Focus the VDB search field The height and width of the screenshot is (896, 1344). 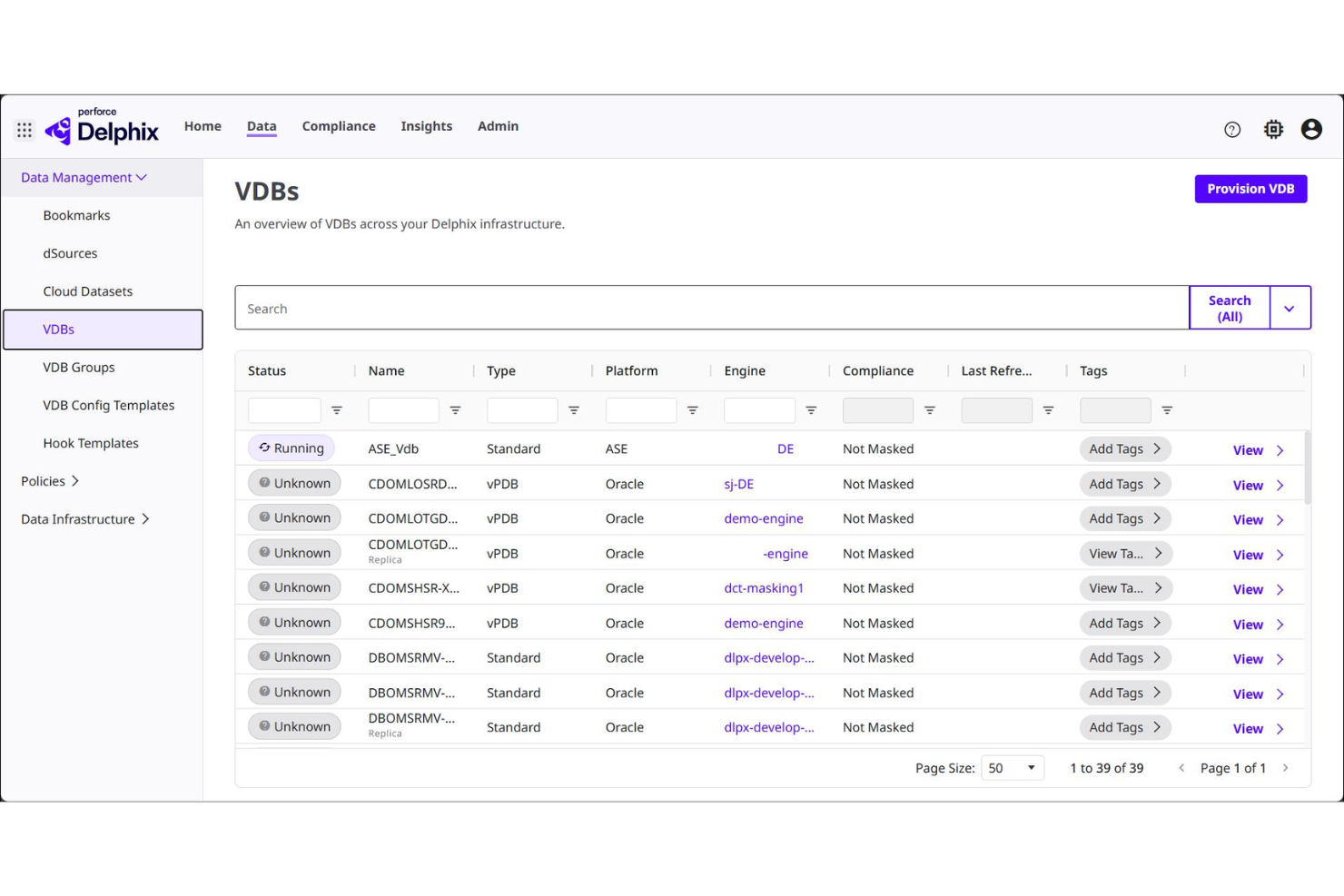click(x=712, y=309)
